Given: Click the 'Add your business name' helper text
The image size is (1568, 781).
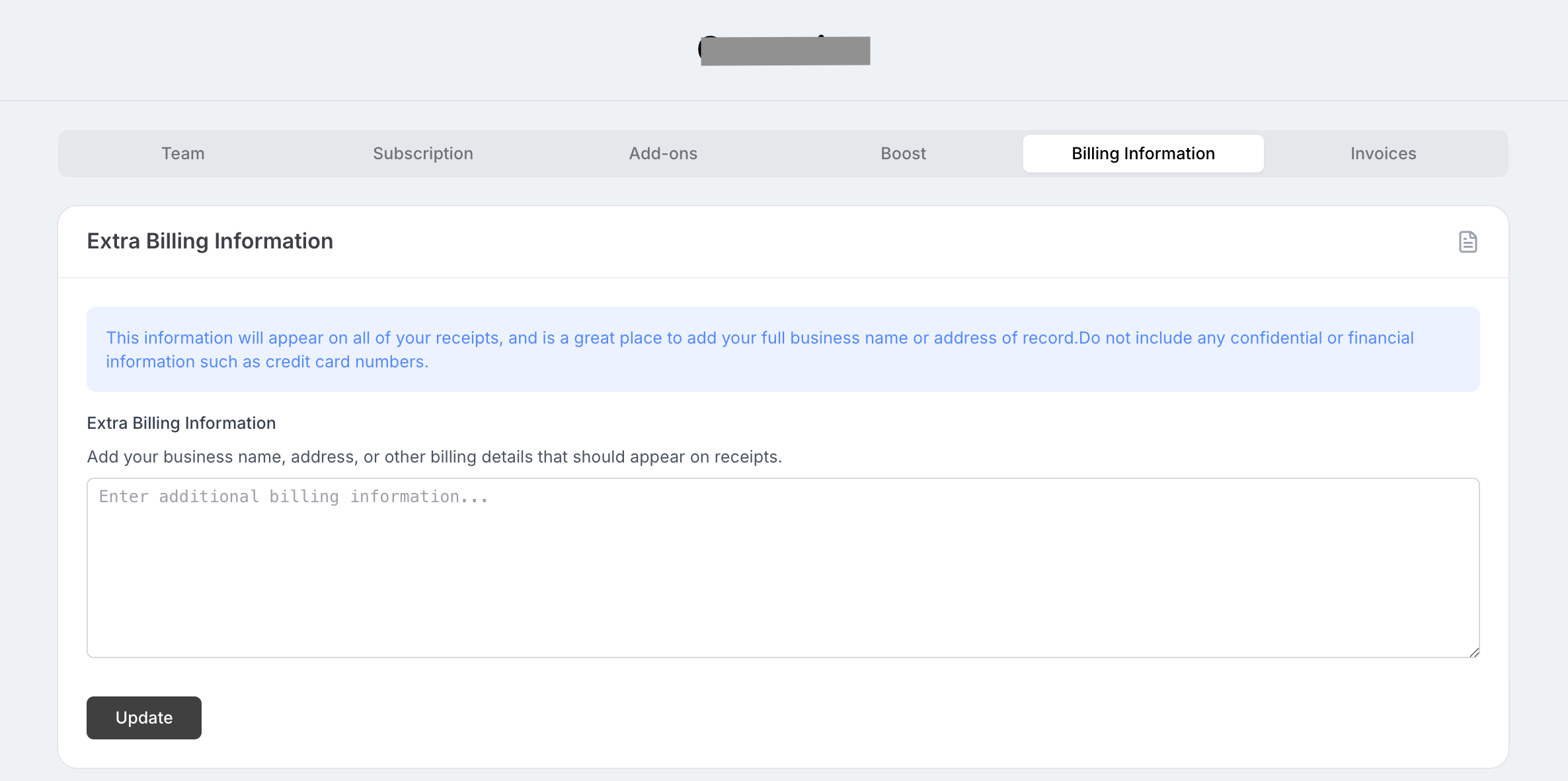Looking at the screenshot, I should [x=434, y=457].
